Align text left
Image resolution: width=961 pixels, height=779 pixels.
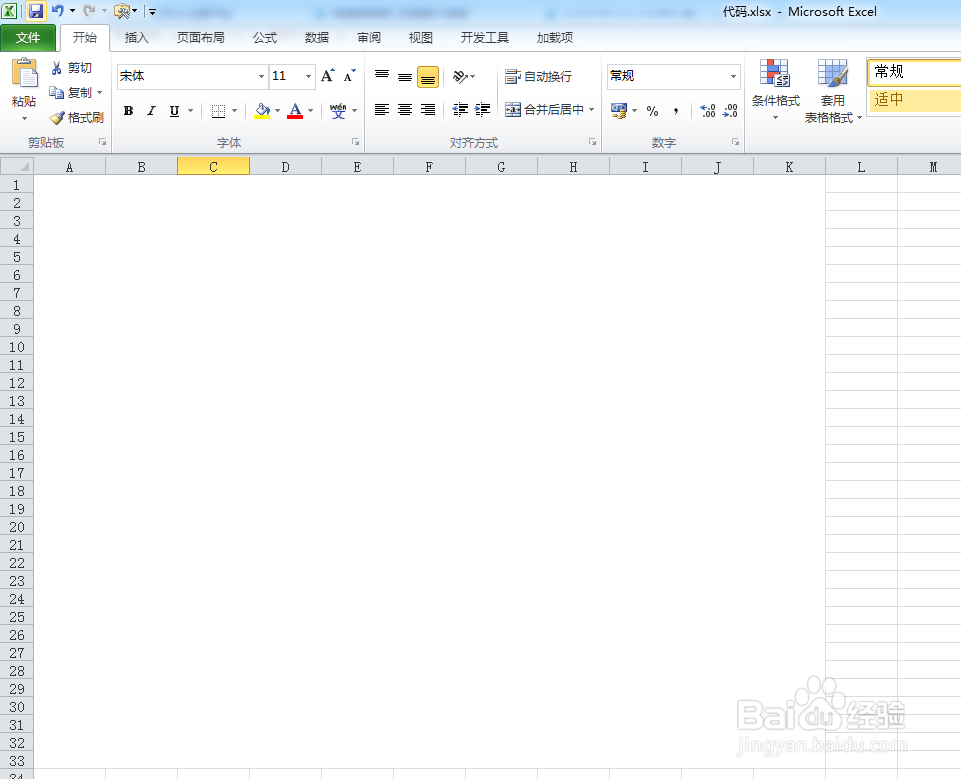pyautogui.click(x=382, y=110)
